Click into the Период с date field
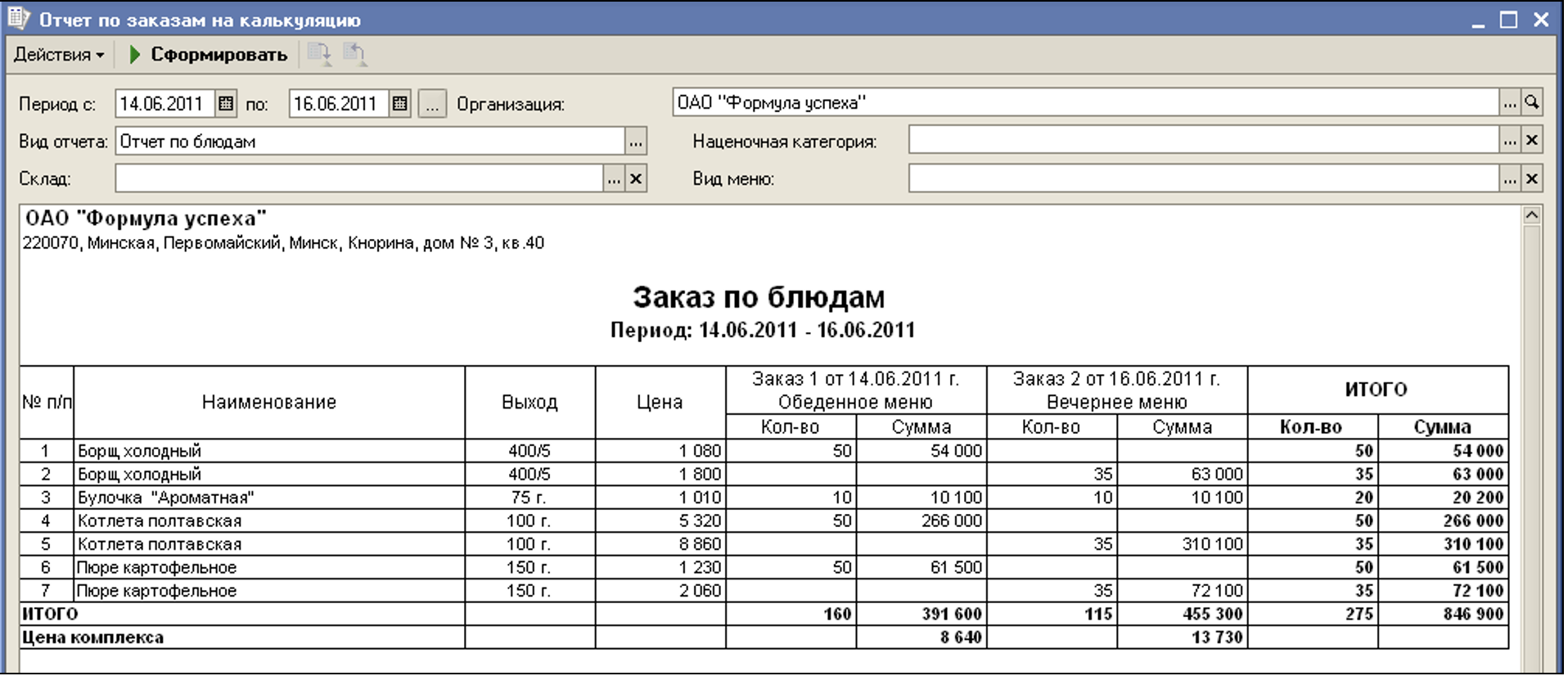The image size is (1568, 676). pyautogui.click(x=164, y=104)
